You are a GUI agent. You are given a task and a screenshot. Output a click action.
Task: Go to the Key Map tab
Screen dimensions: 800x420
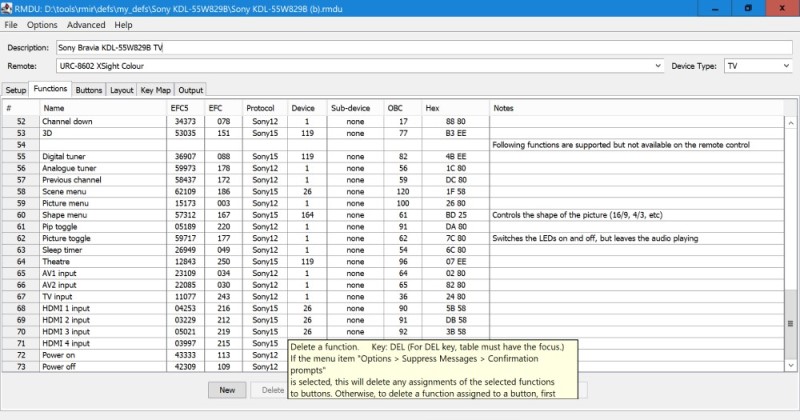155,90
